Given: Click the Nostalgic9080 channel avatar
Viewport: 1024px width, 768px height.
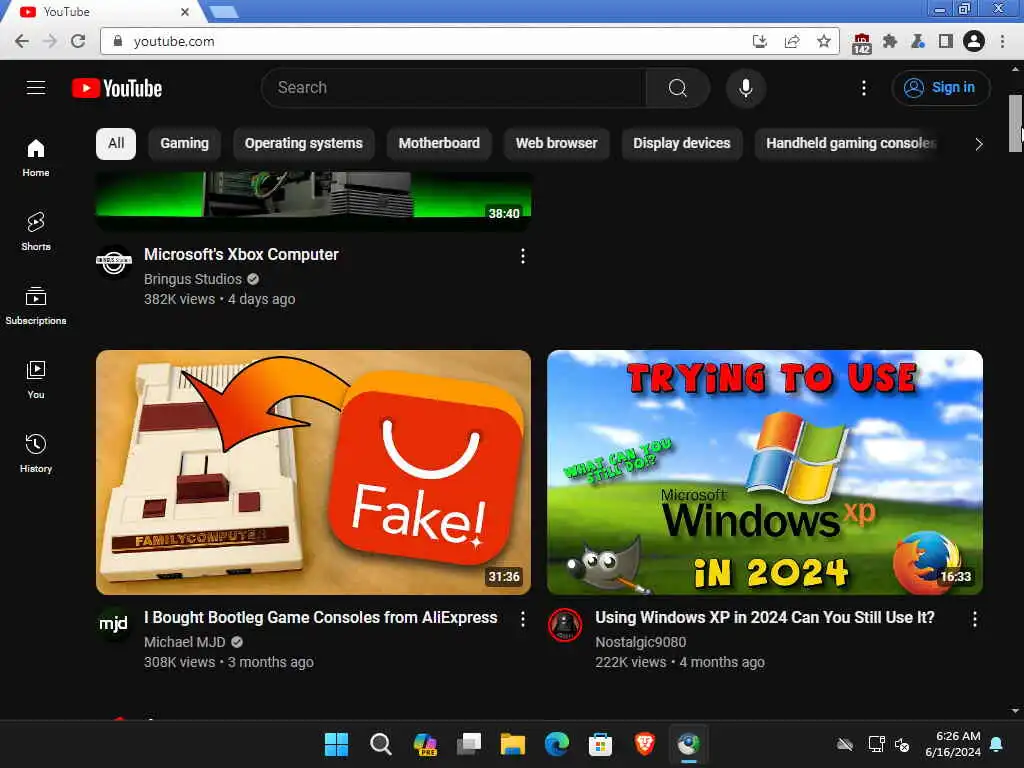Looking at the screenshot, I should click(565, 624).
